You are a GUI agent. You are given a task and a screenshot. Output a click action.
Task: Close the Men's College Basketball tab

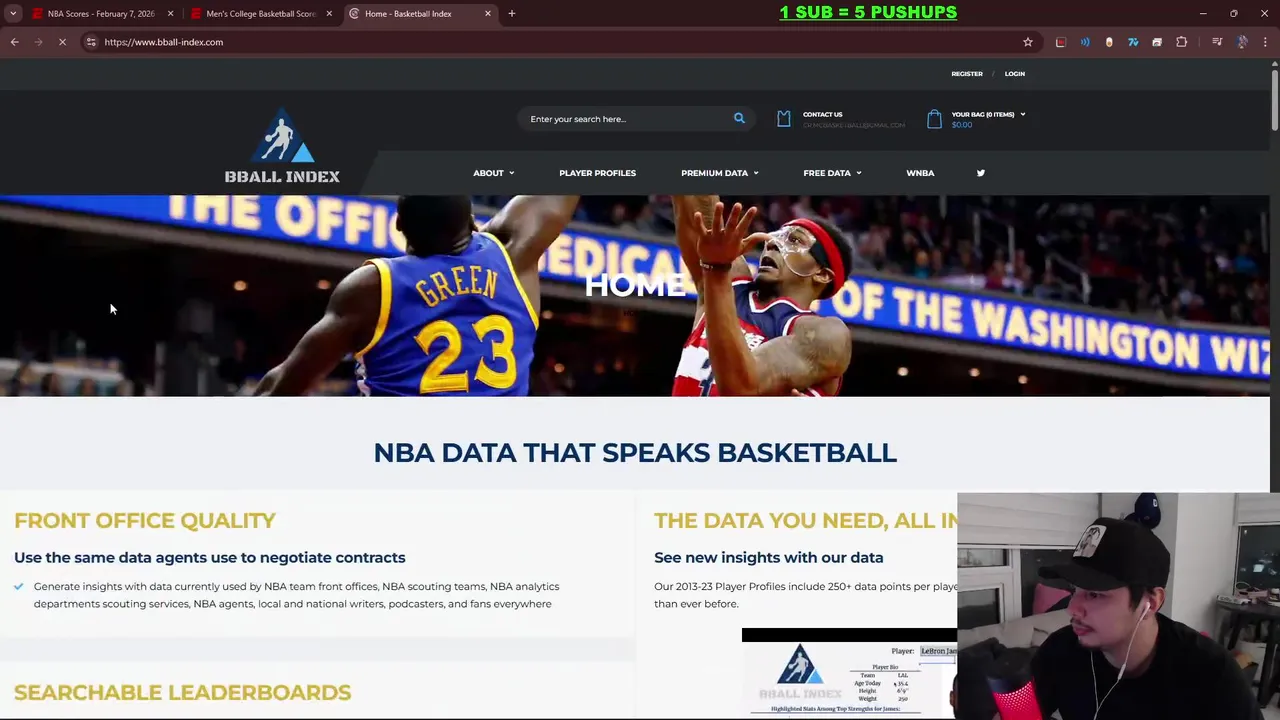(x=329, y=14)
